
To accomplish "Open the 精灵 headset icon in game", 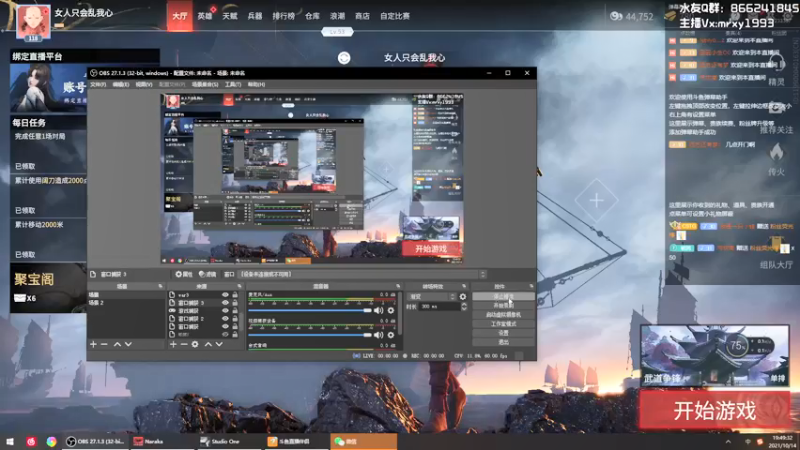I will [777, 65].
